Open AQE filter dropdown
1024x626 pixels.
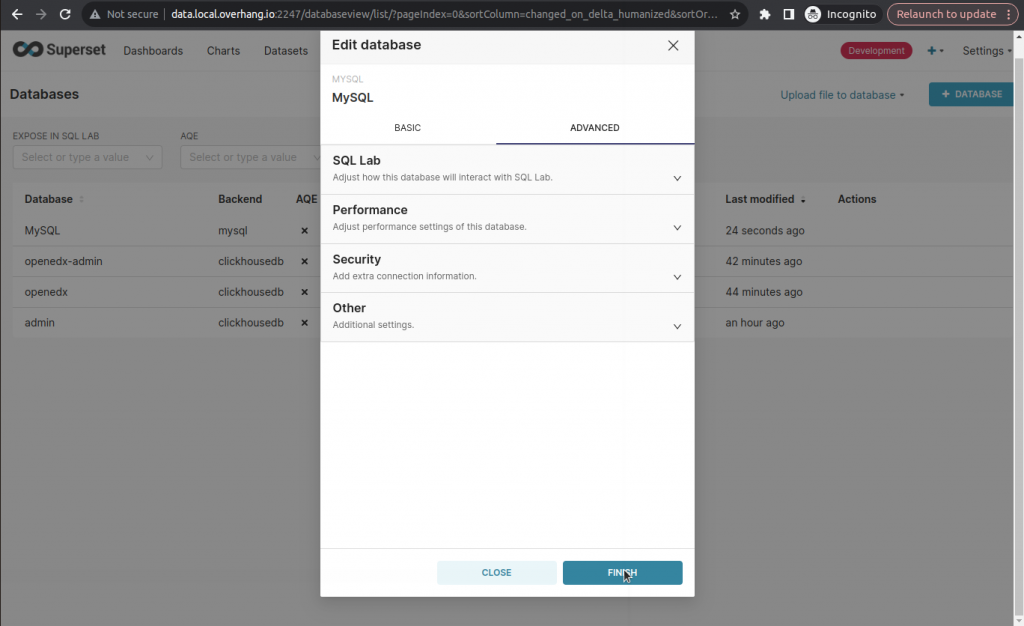(x=251, y=157)
